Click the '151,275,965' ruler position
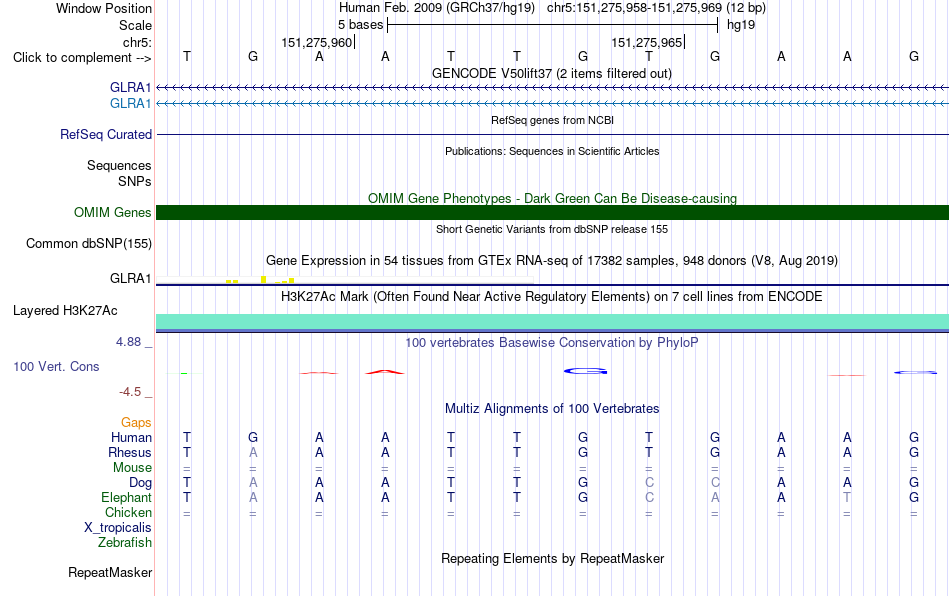 [646, 42]
